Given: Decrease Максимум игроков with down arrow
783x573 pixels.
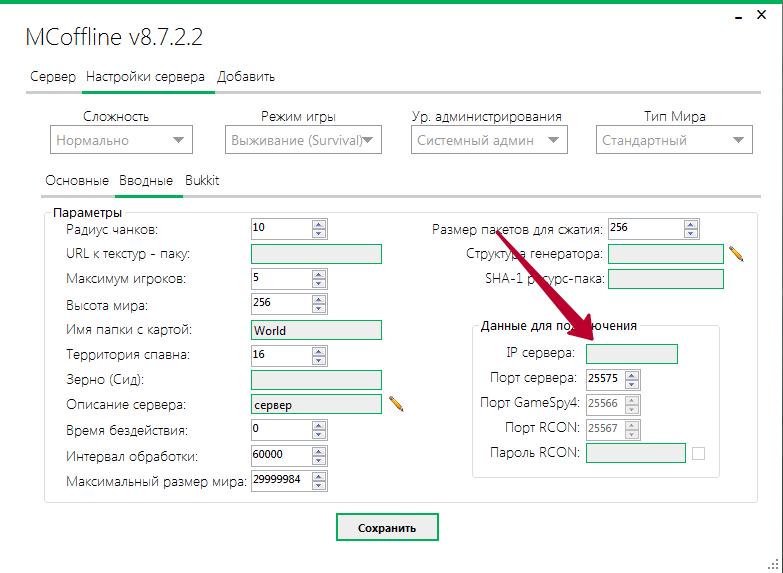Looking at the screenshot, I should [319, 283].
